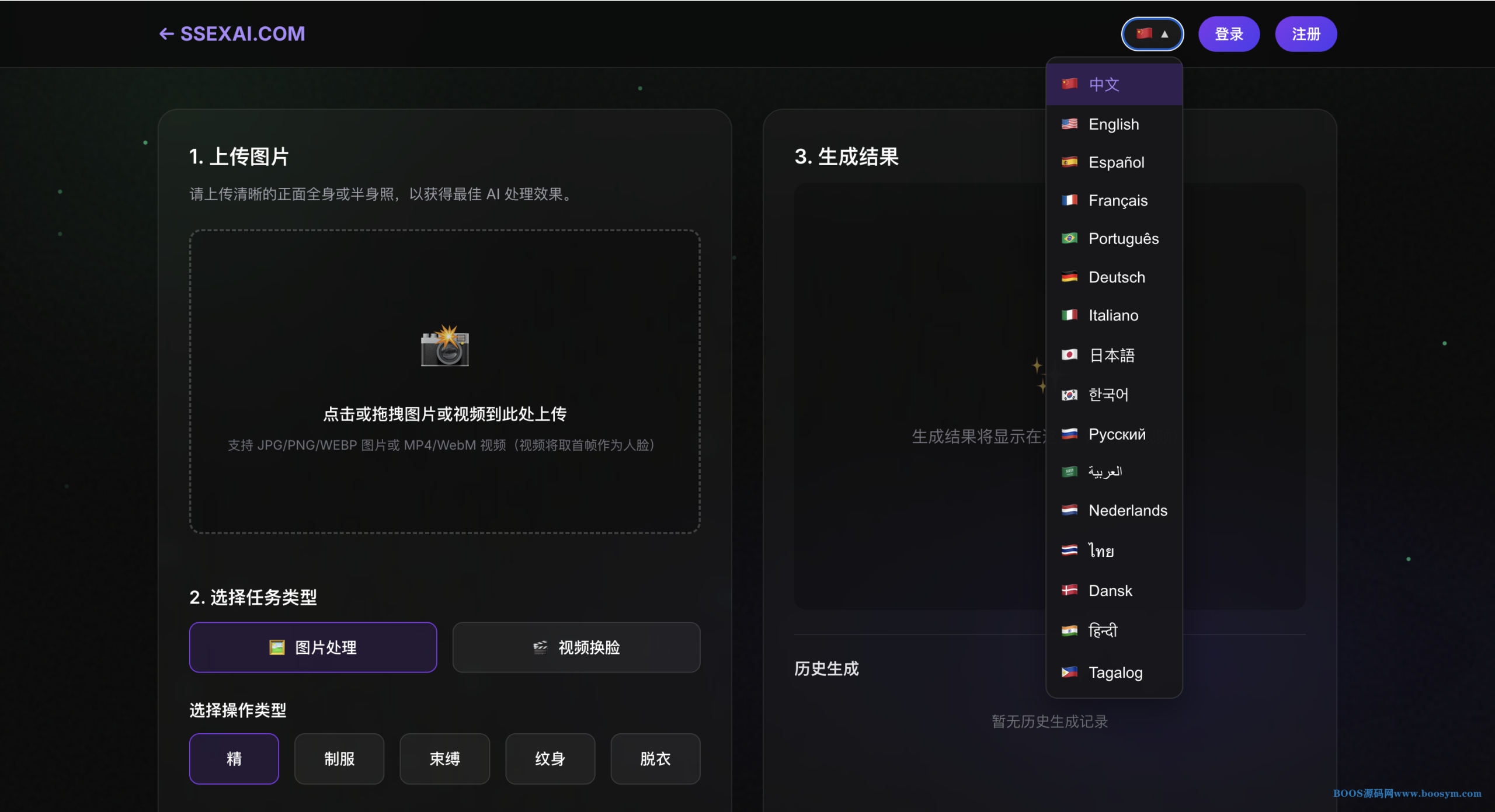This screenshot has width=1495, height=812.
Task: Click the camera icon in the upload area
Action: click(x=445, y=346)
